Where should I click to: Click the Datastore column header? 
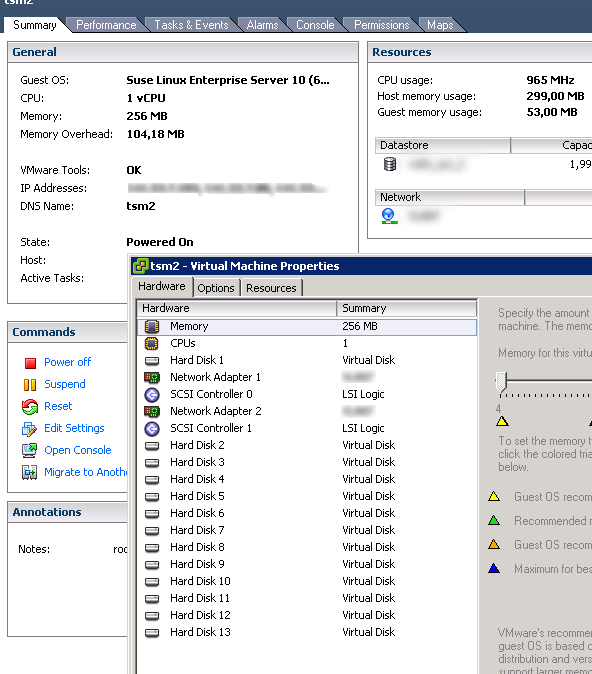point(442,145)
